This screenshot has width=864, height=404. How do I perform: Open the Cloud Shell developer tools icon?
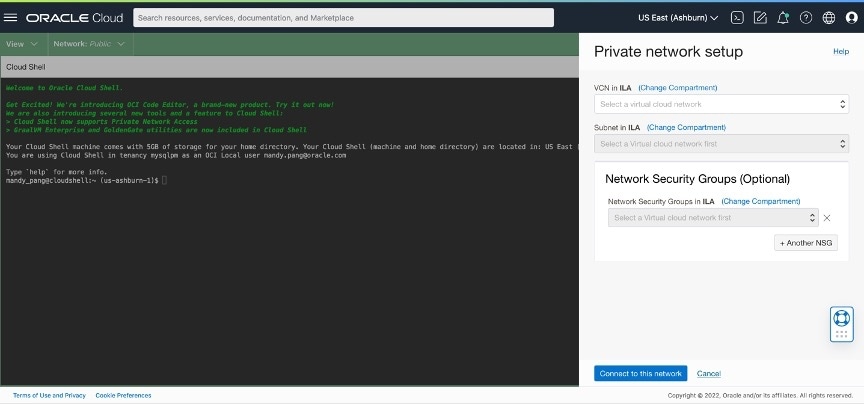click(737, 18)
